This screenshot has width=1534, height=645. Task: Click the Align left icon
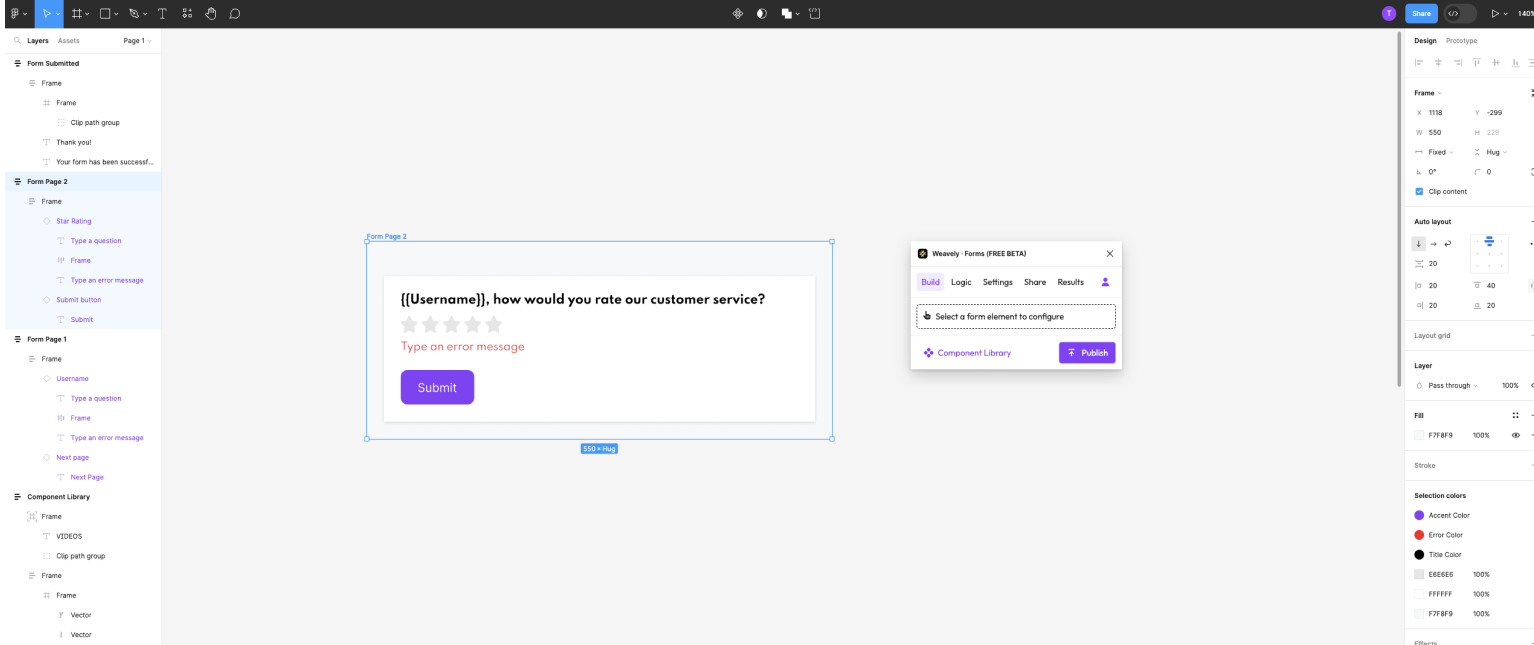click(x=1419, y=62)
